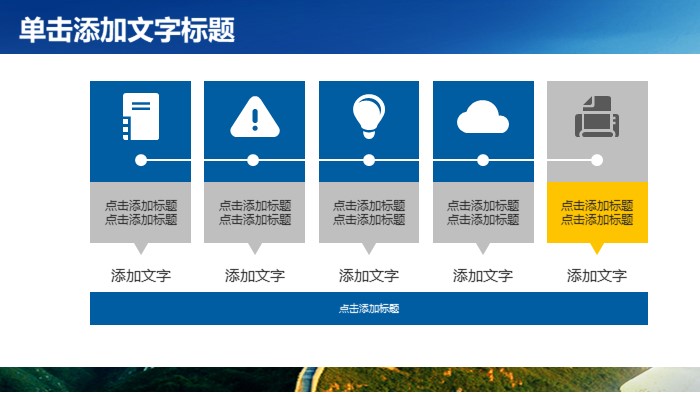Viewport: 700px width, 394px height.
Task: Select the 添加文字 label beneath the yellow box
Action: point(597,276)
